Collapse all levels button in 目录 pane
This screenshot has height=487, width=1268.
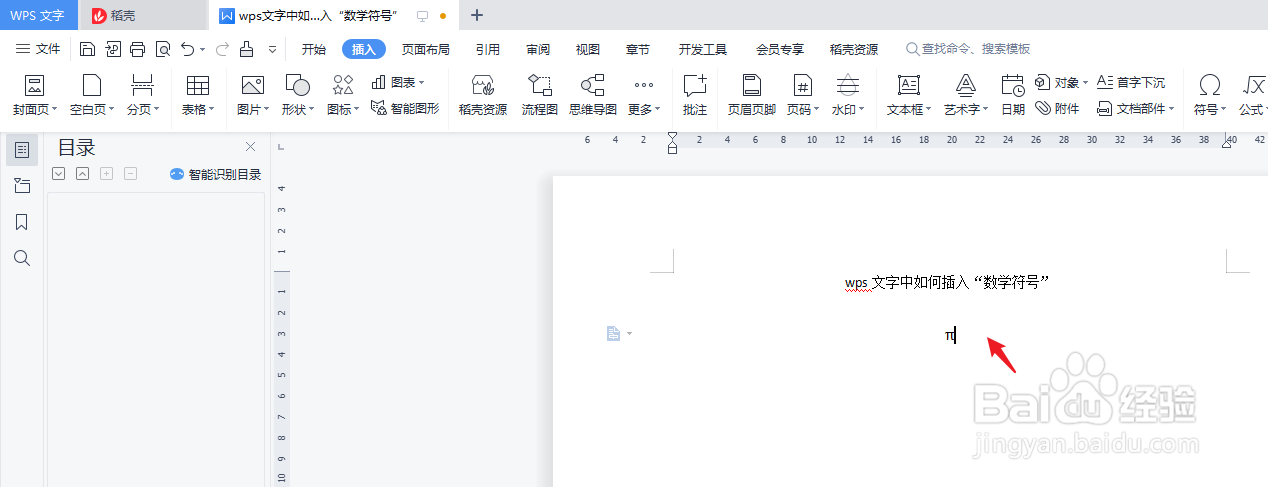pyautogui.click(x=82, y=174)
